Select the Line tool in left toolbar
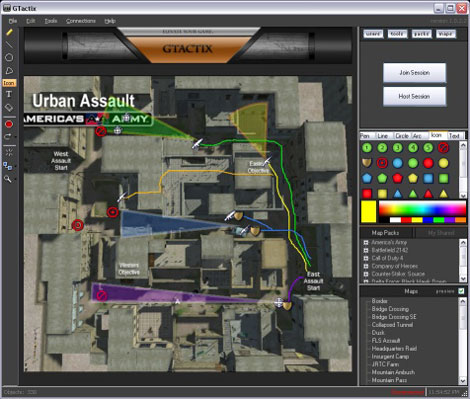Image resolution: width=470 pixels, height=399 pixels. pos(9,44)
